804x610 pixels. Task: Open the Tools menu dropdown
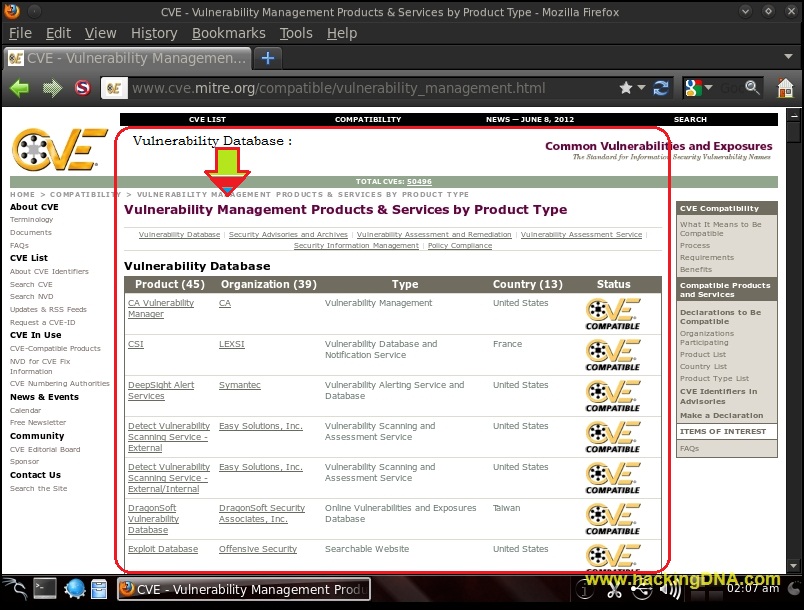[x=295, y=33]
